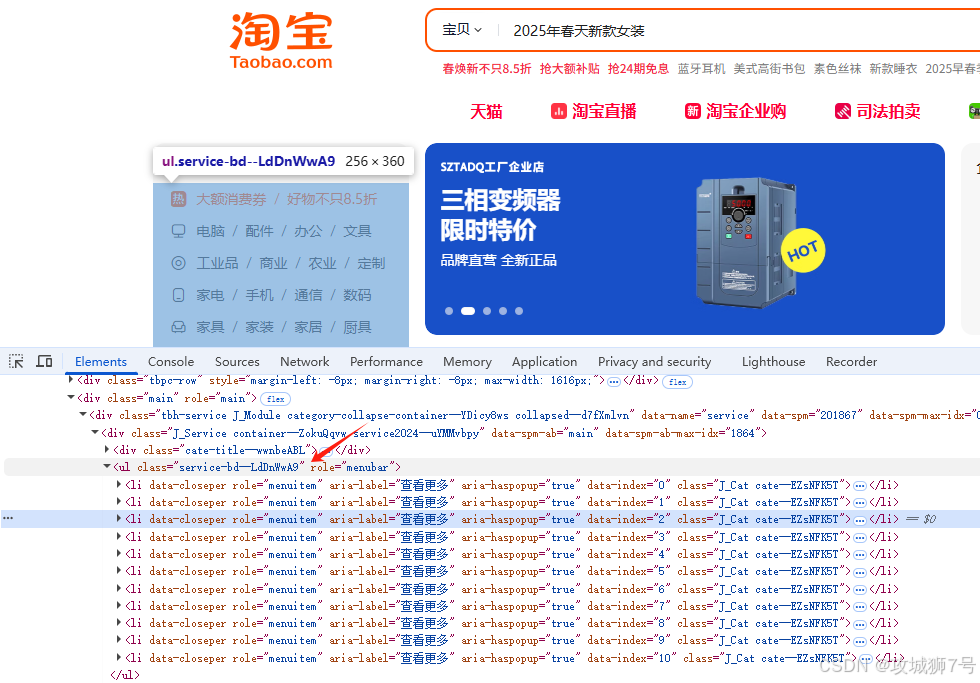Select the first banner carousel dot
Viewport: 980px width, 683px height.
click(449, 311)
